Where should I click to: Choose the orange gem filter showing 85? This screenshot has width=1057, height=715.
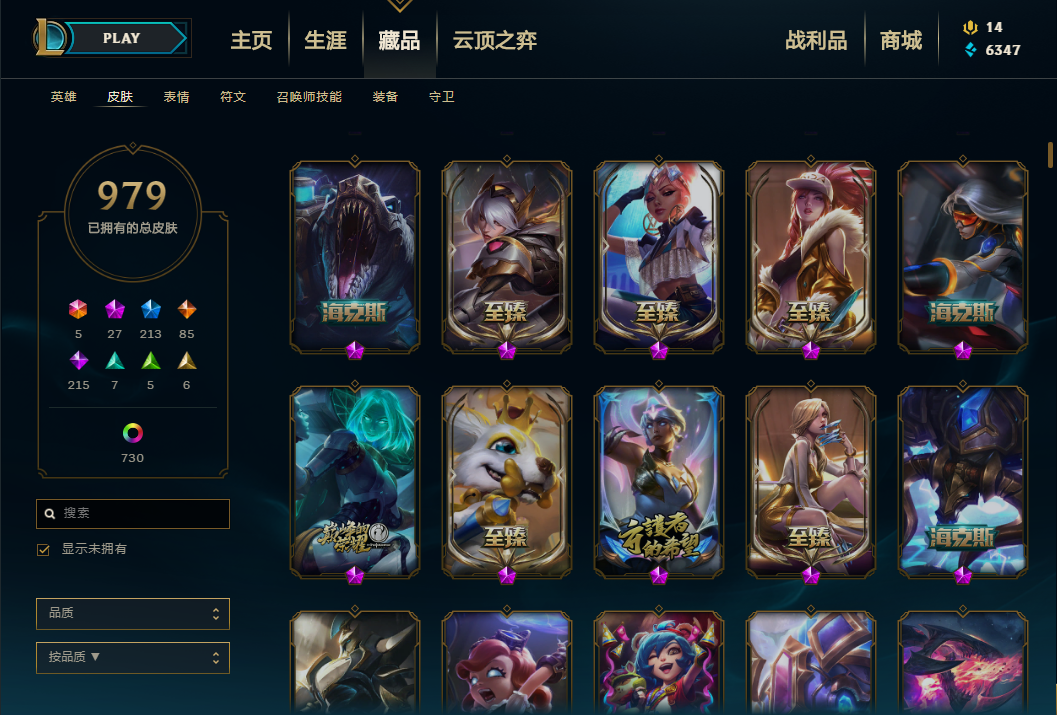point(187,309)
